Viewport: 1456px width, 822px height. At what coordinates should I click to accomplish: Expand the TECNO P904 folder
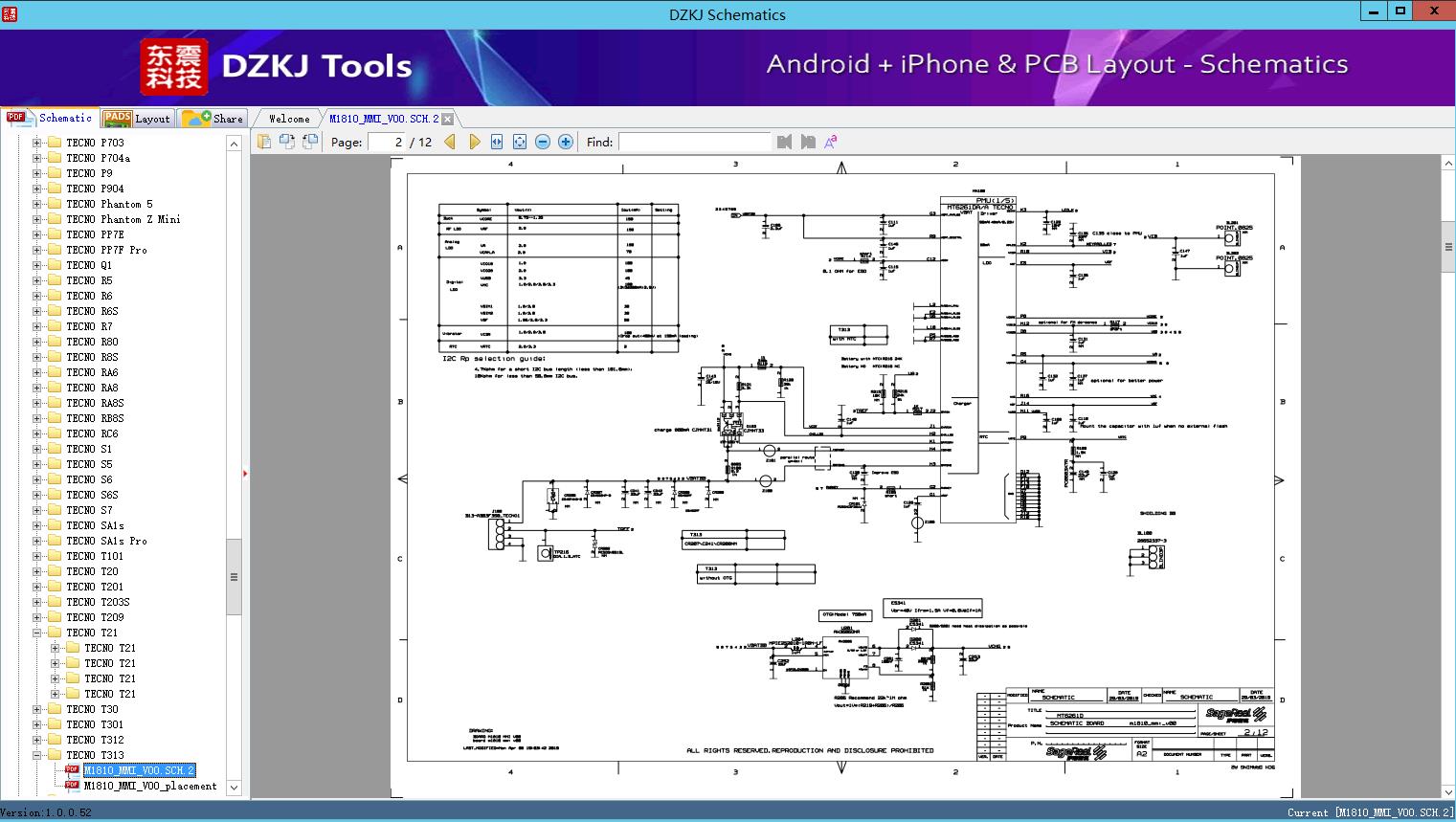coord(37,189)
